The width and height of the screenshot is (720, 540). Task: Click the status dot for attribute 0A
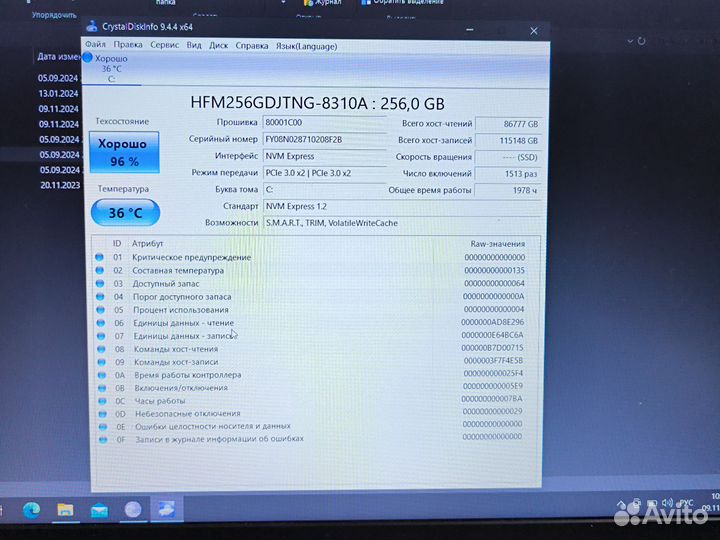(101, 375)
